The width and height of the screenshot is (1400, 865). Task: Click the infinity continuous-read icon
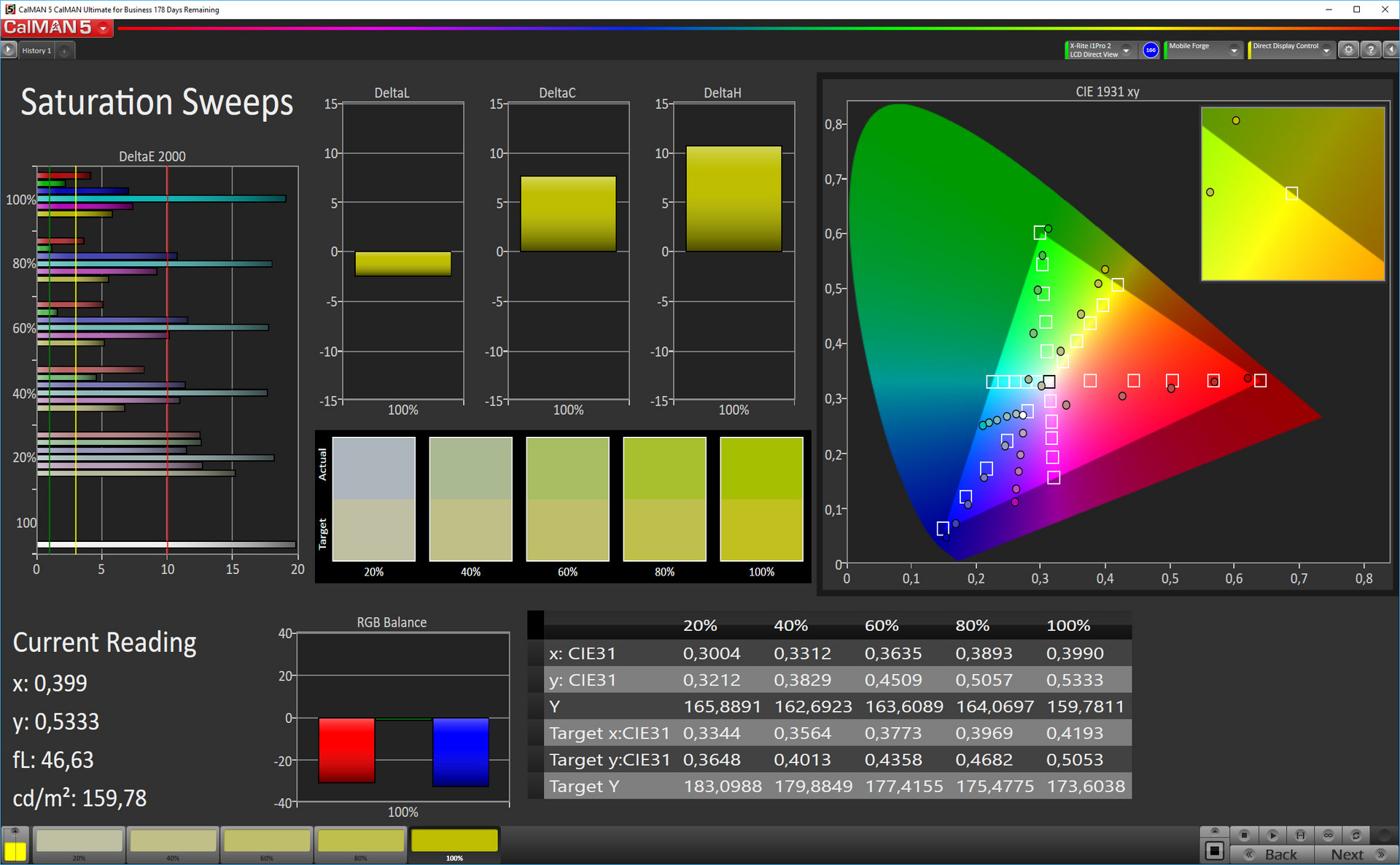click(x=1329, y=835)
